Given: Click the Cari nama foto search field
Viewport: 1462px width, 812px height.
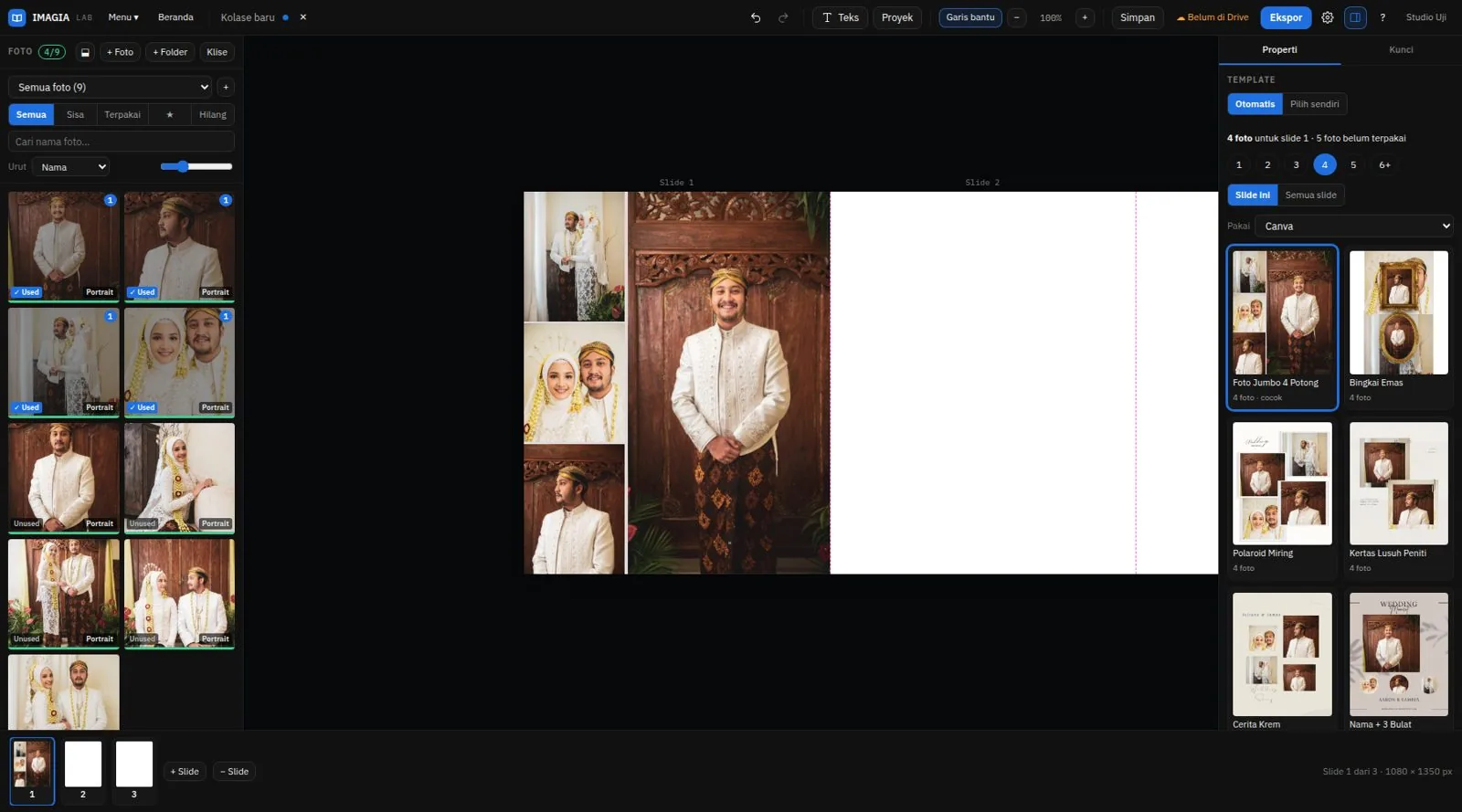Looking at the screenshot, I should (x=122, y=142).
